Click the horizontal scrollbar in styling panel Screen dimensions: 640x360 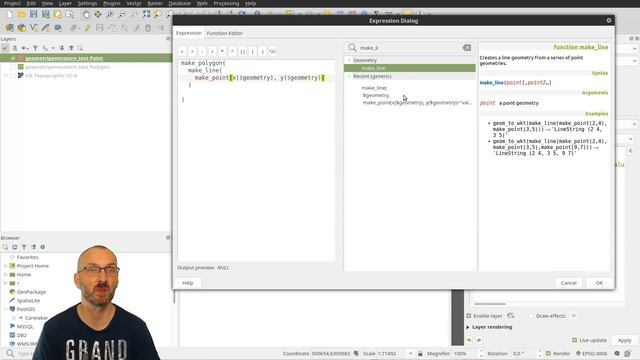[490, 304]
